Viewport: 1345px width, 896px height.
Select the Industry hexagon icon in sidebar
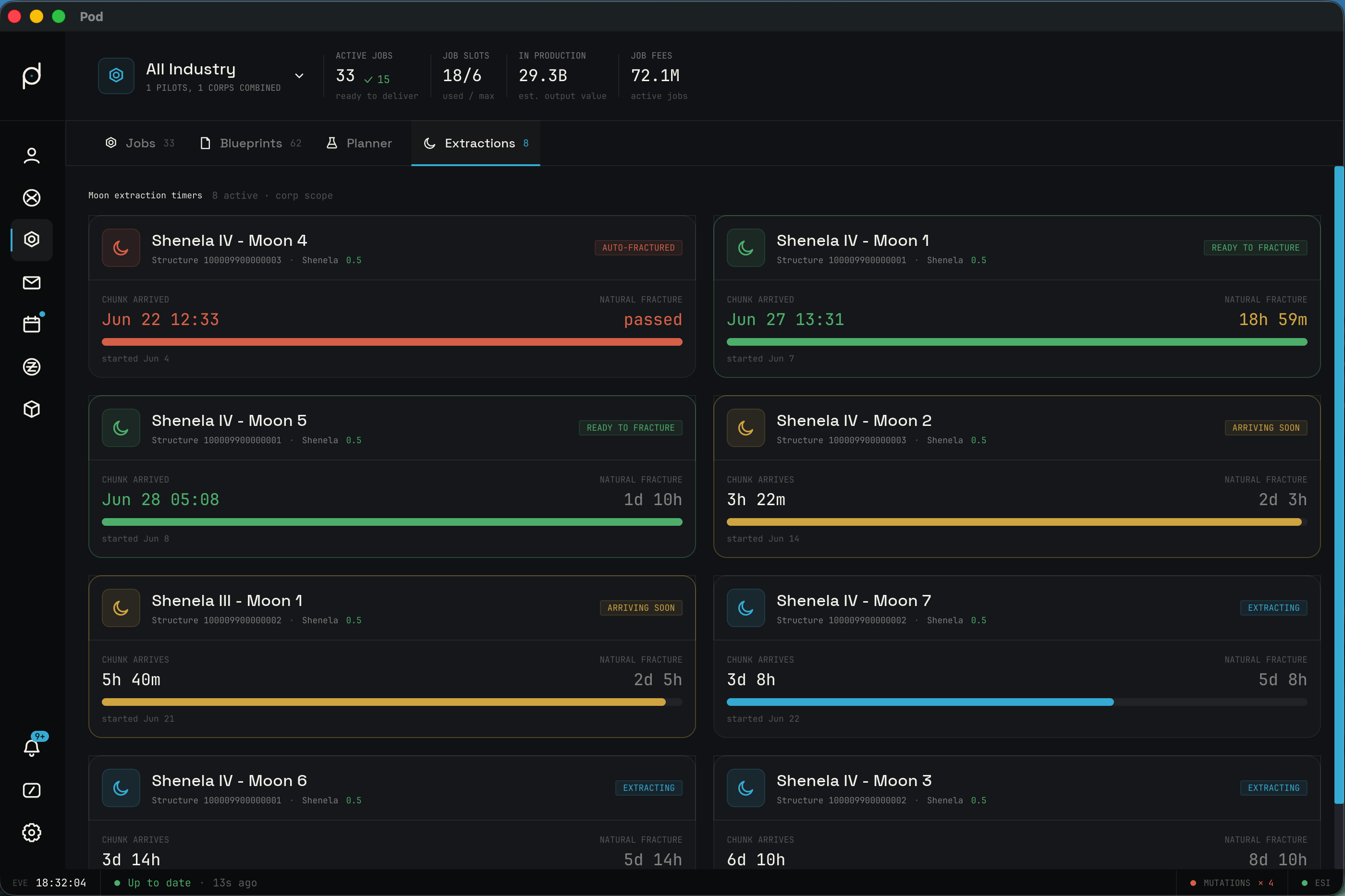pyautogui.click(x=31, y=240)
